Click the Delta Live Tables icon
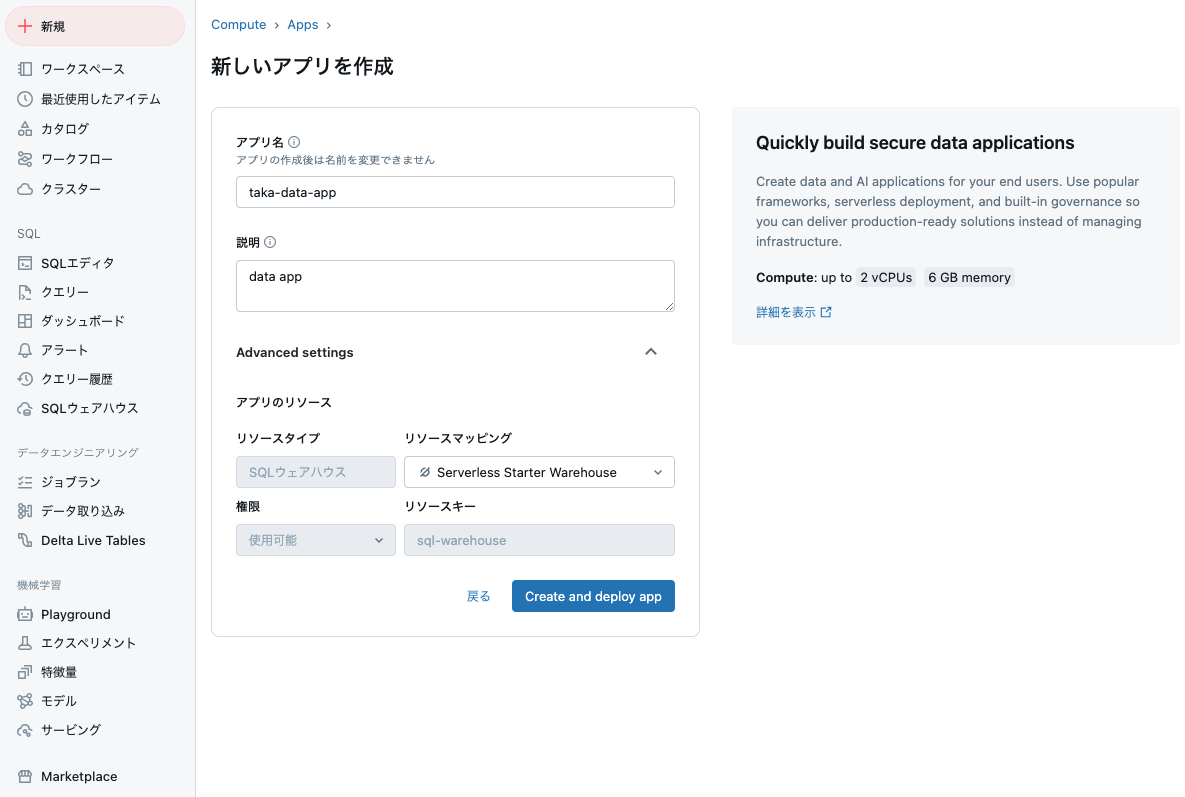The width and height of the screenshot is (1185, 797). click(x=25, y=540)
